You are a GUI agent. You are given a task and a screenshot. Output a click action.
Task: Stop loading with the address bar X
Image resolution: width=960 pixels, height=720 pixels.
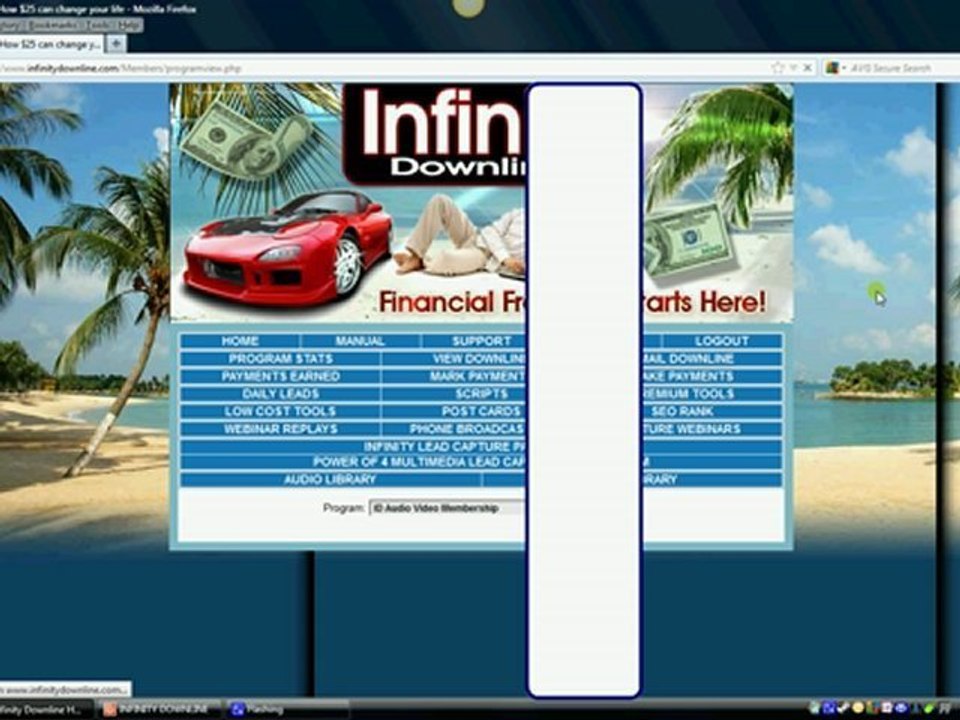[x=808, y=67]
